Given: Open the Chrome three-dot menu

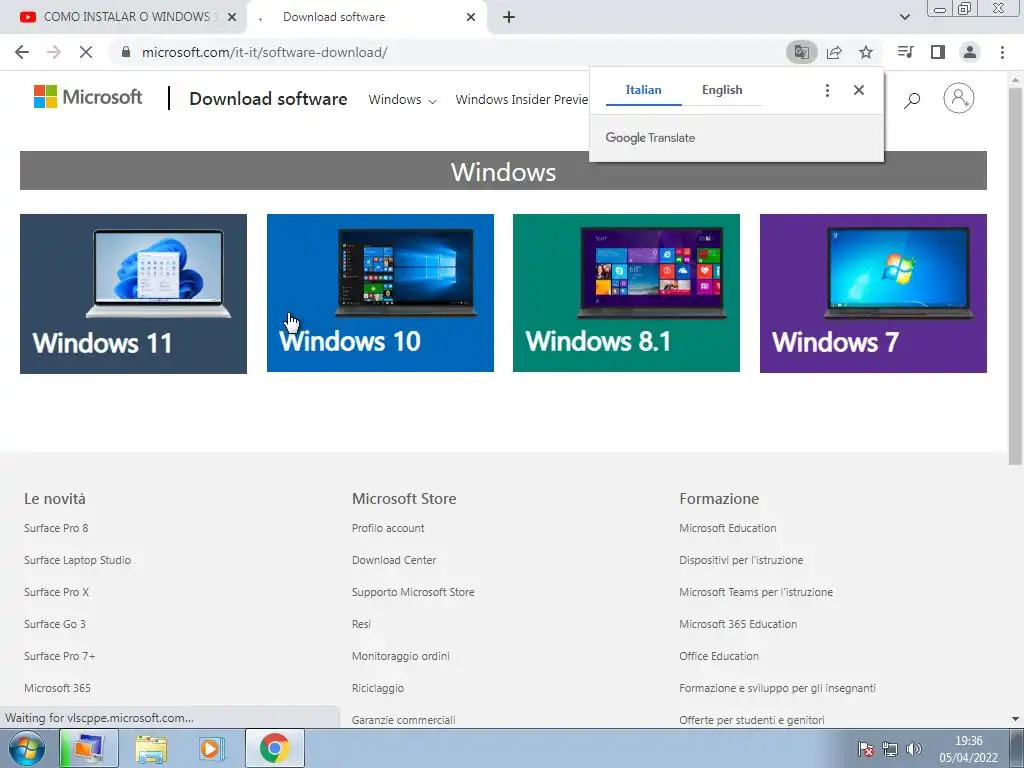Looking at the screenshot, I should [x=1002, y=52].
